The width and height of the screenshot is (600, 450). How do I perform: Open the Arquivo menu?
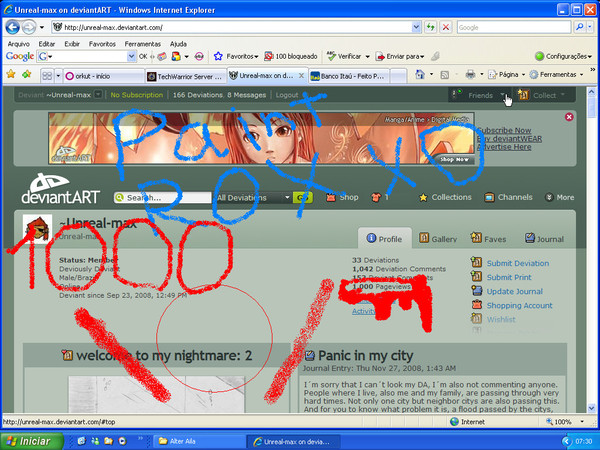[19, 44]
